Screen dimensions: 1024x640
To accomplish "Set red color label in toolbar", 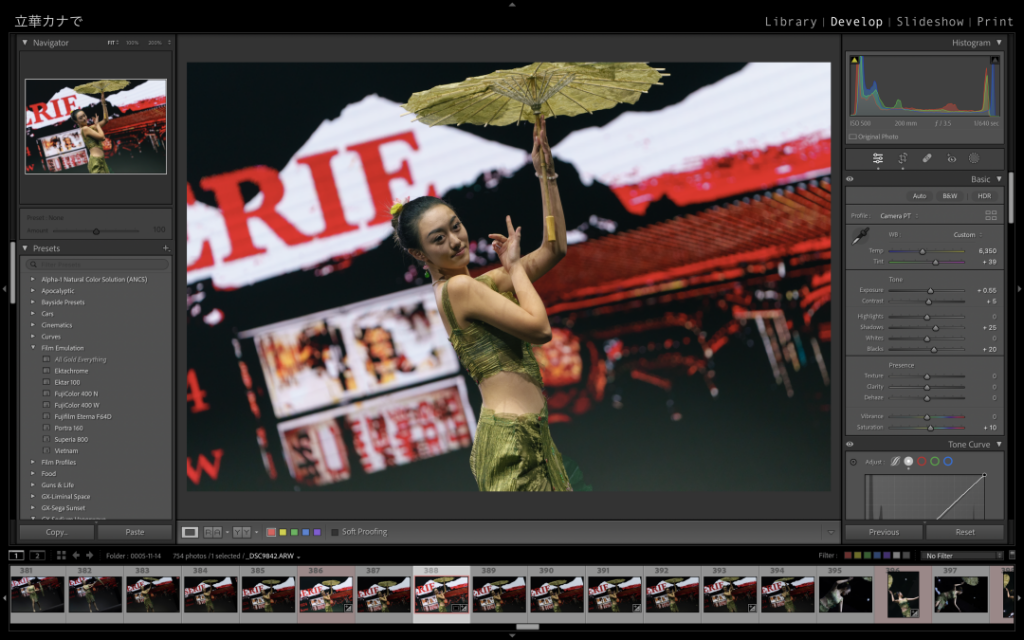I will tap(271, 532).
